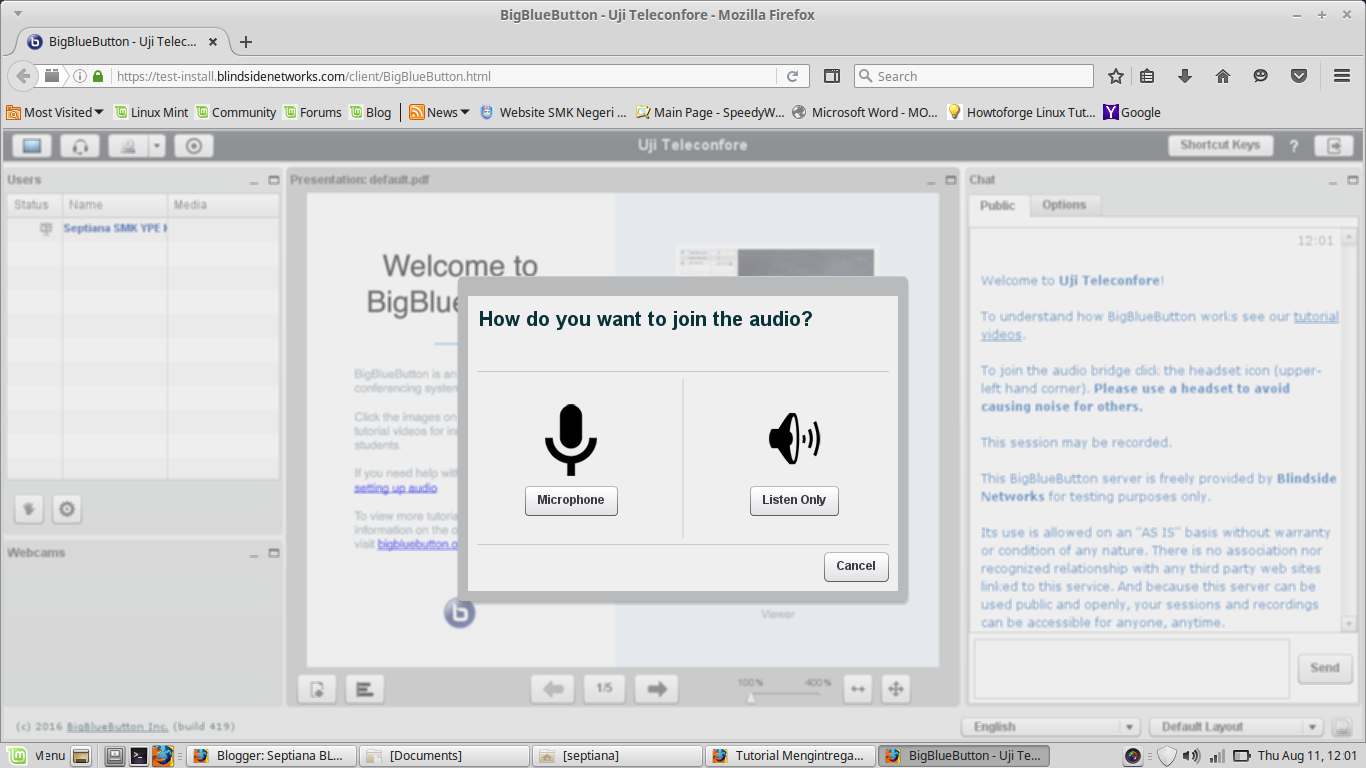Click the Pocket icon in Firefox toolbar
1366x768 pixels.
1299,76
